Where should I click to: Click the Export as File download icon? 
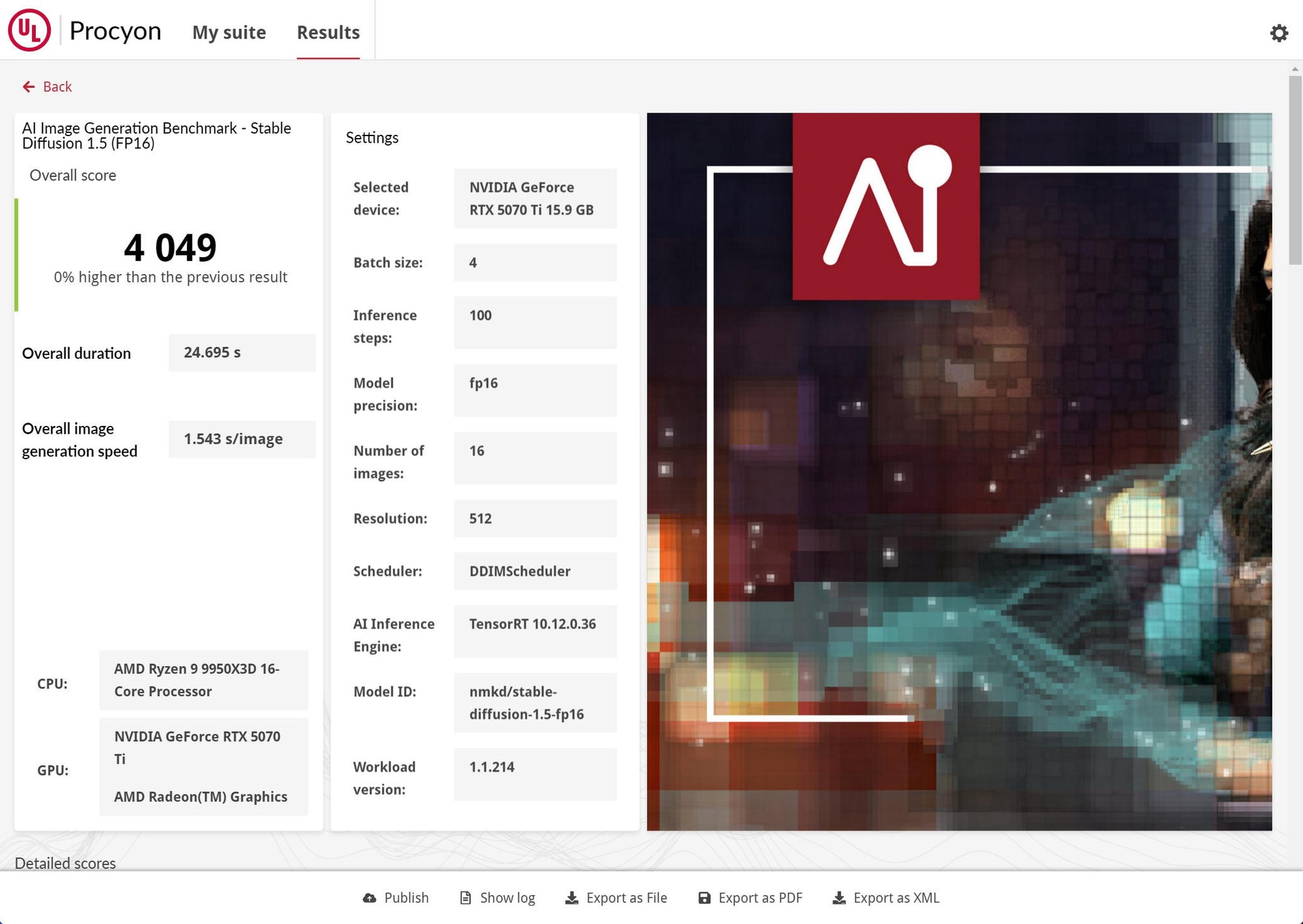571,898
